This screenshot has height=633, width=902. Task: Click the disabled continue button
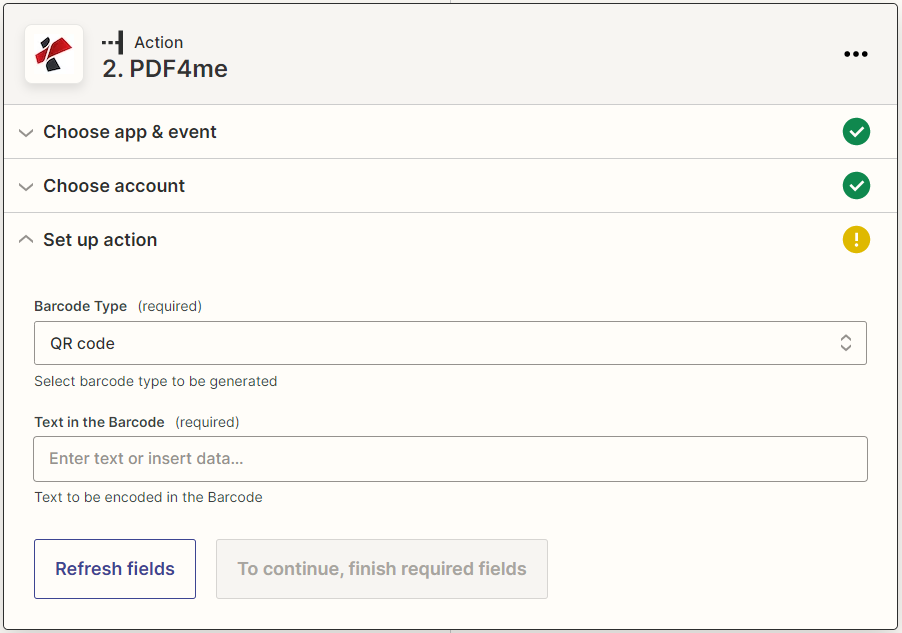coord(381,567)
